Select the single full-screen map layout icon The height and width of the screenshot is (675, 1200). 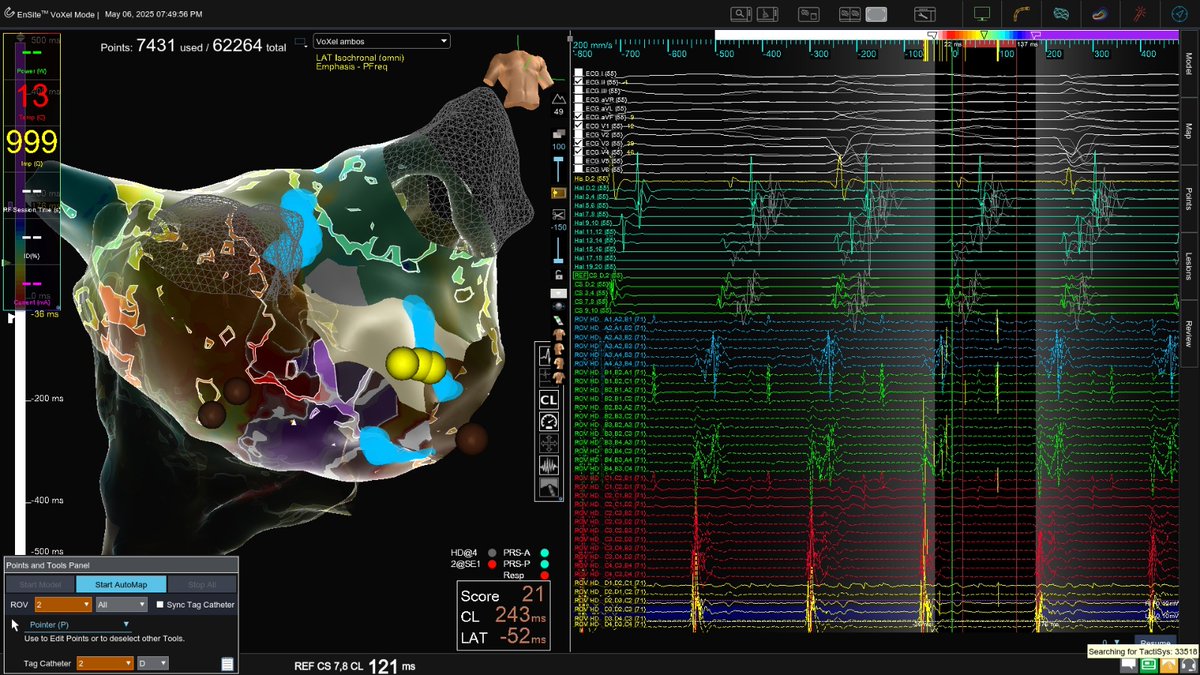tap(876, 14)
